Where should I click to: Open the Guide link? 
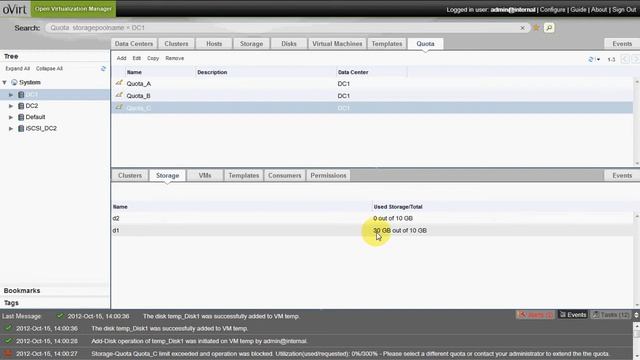point(578,9)
